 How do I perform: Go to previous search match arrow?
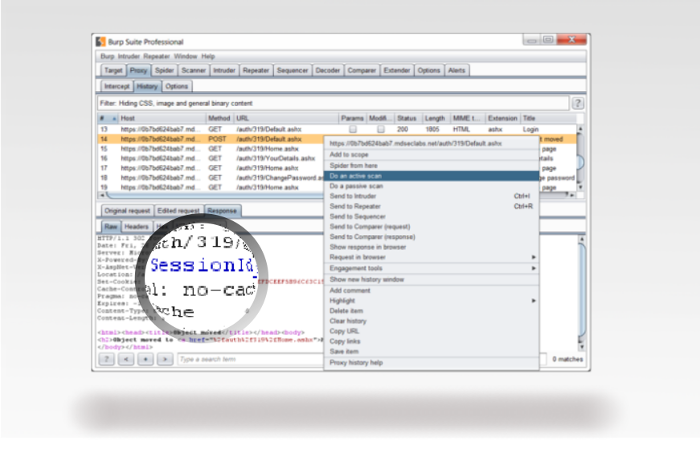coord(126,359)
